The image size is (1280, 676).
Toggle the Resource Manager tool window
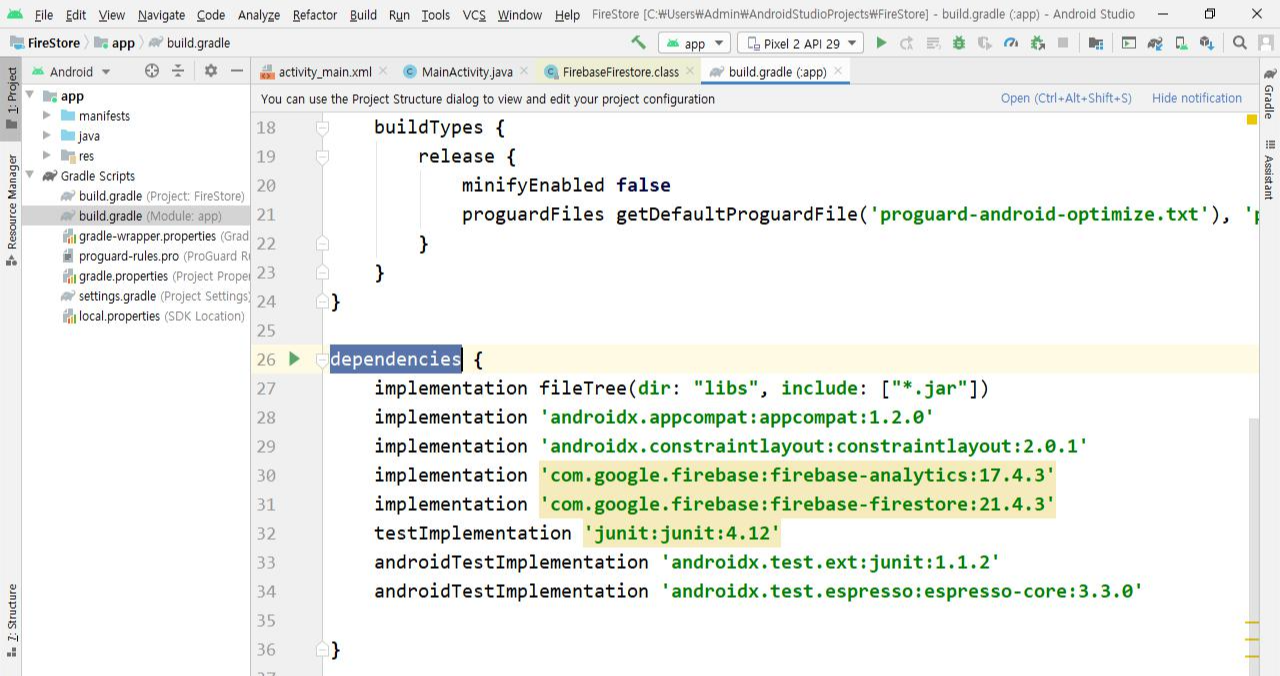coord(11,210)
